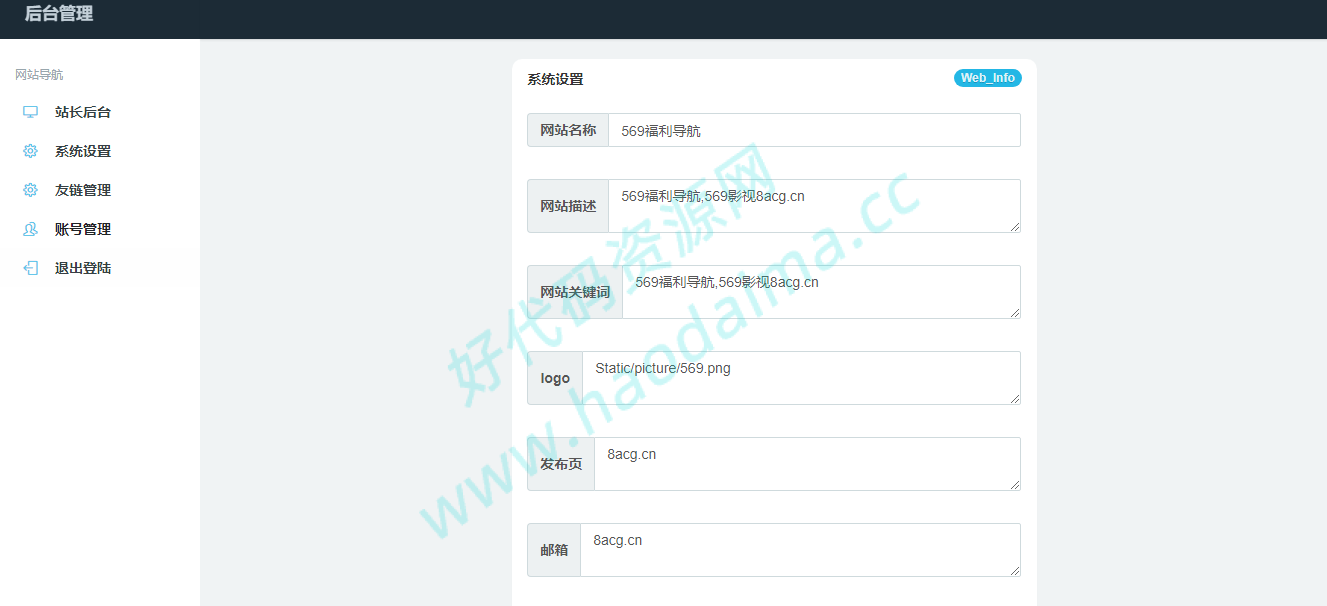
Task: Click the logout icon beside 退出登陆
Action: (30, 268)
